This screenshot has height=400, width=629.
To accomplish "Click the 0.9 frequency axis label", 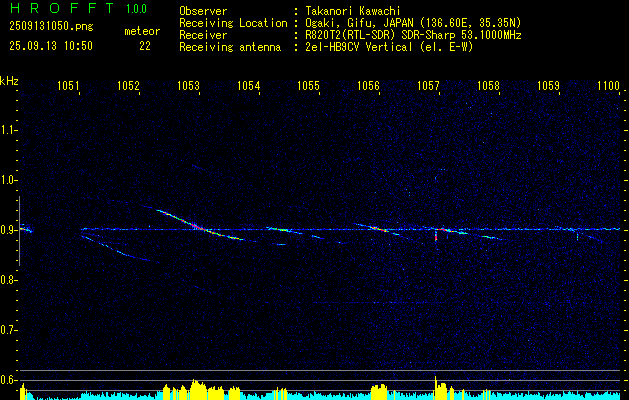I will coord(8,230).
